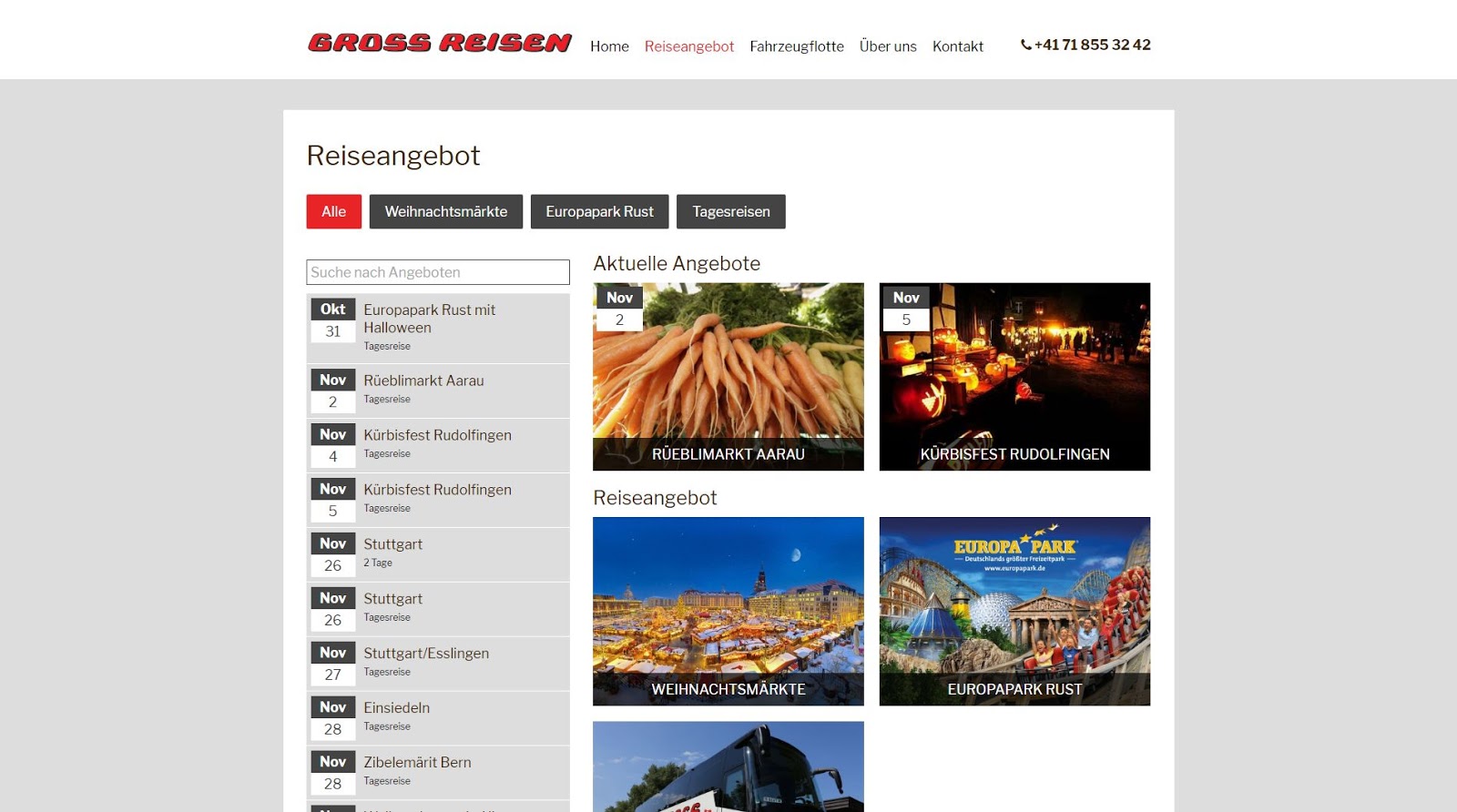Viewport: 1457px width, 812px height.
Task: Open the Reiseangebot menu item
Action: [x=689, y=46]
